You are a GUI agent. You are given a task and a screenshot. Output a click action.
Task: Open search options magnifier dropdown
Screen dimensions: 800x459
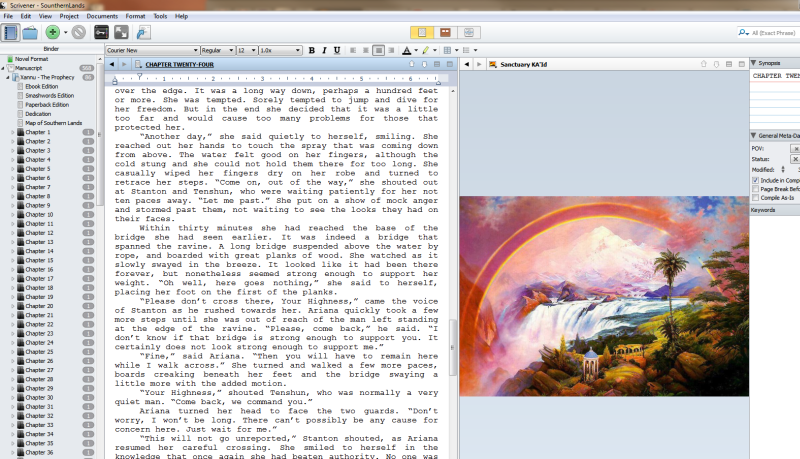pyautogui.click(x=743, y=33)
